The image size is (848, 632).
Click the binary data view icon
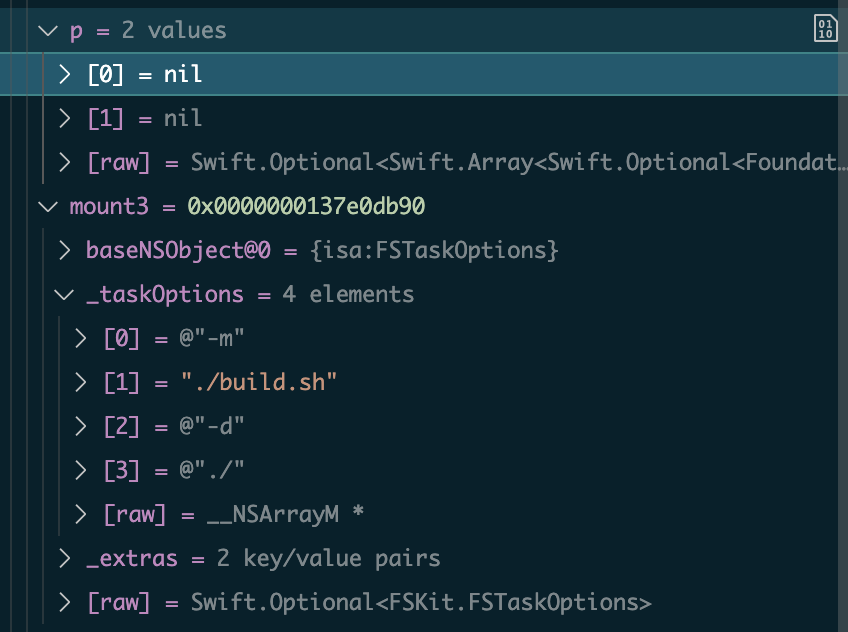click(825, 29)
